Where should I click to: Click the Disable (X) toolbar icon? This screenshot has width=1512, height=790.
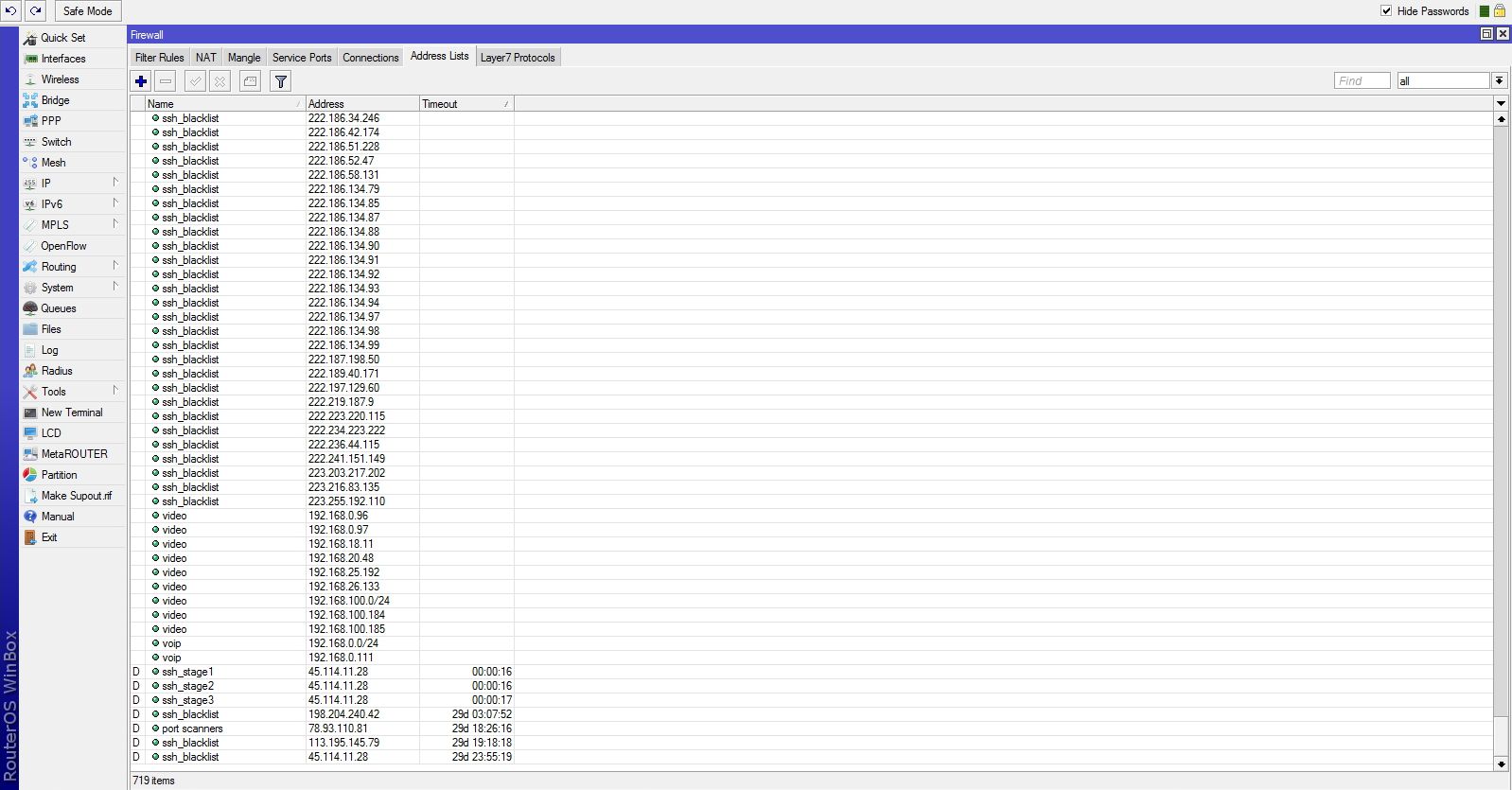click(220, 81)
